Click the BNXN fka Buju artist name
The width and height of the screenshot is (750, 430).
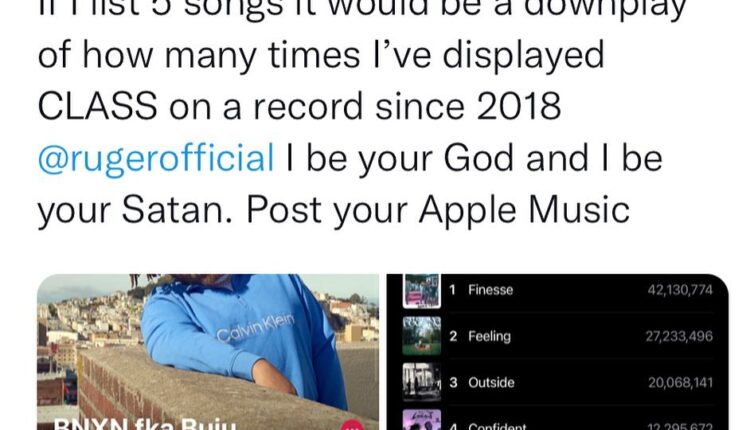[x=145, y=424]
